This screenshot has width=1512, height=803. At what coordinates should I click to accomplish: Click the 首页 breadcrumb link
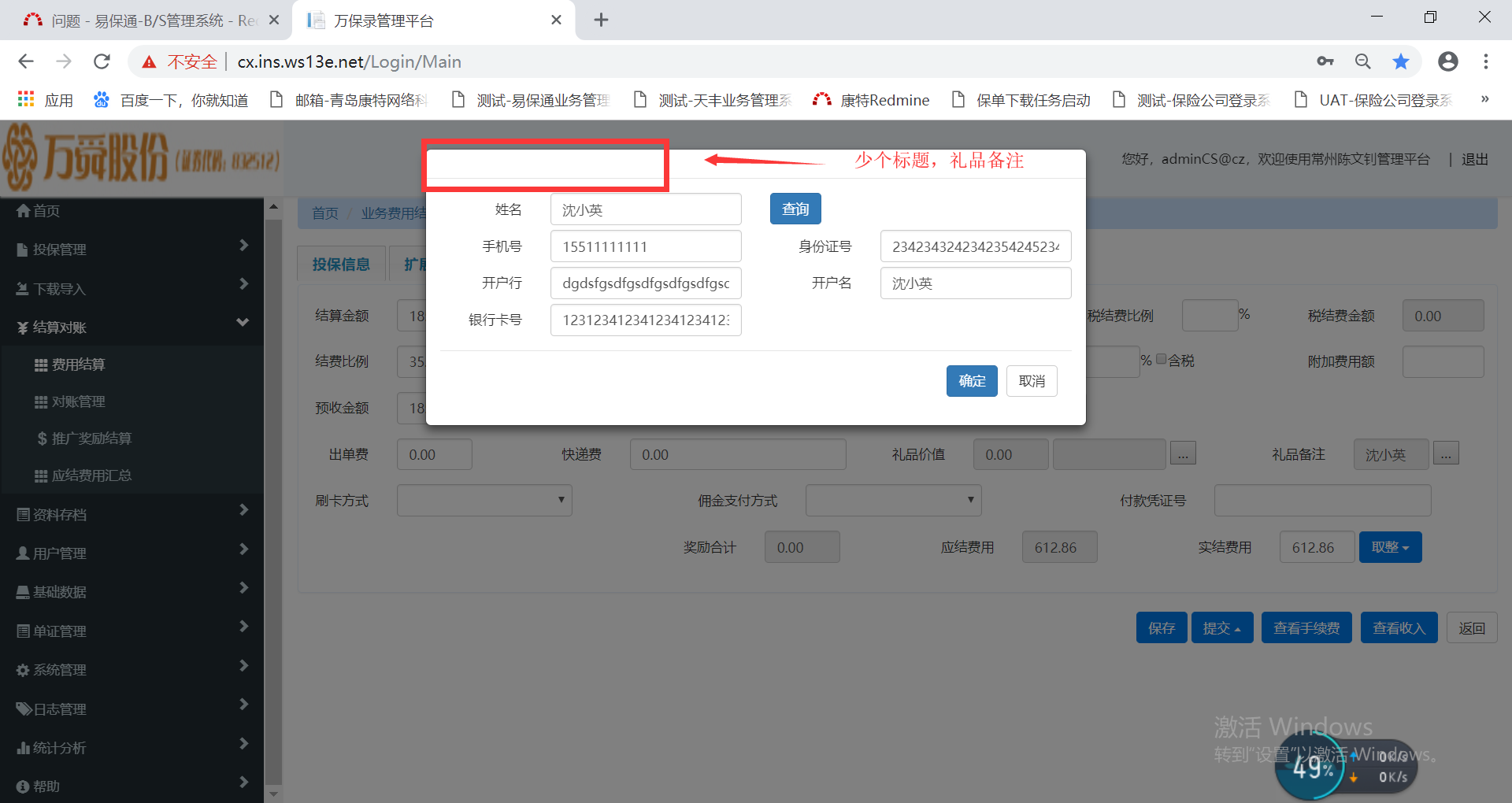coord(325,213)
